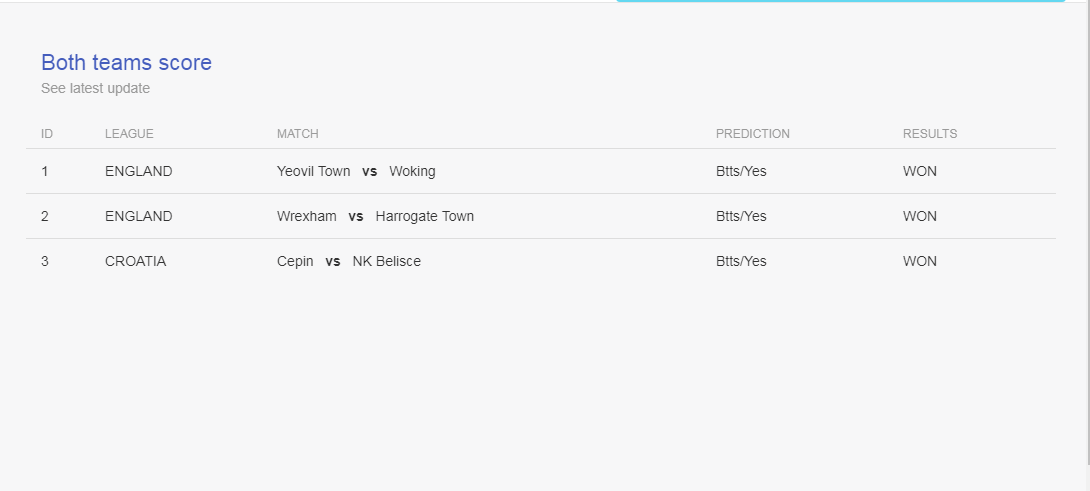Click the blue bar at top edge

point(840,1)
